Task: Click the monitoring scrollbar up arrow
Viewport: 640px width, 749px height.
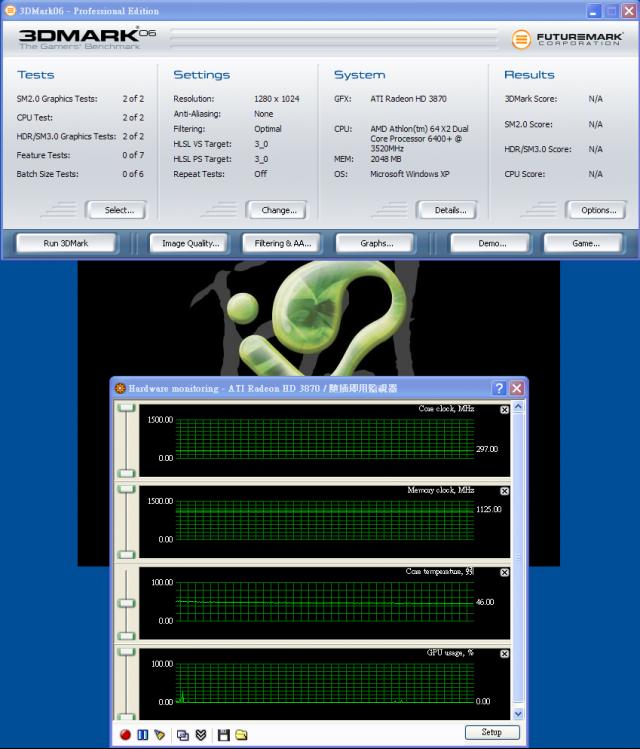Action: tap(518, 407)
